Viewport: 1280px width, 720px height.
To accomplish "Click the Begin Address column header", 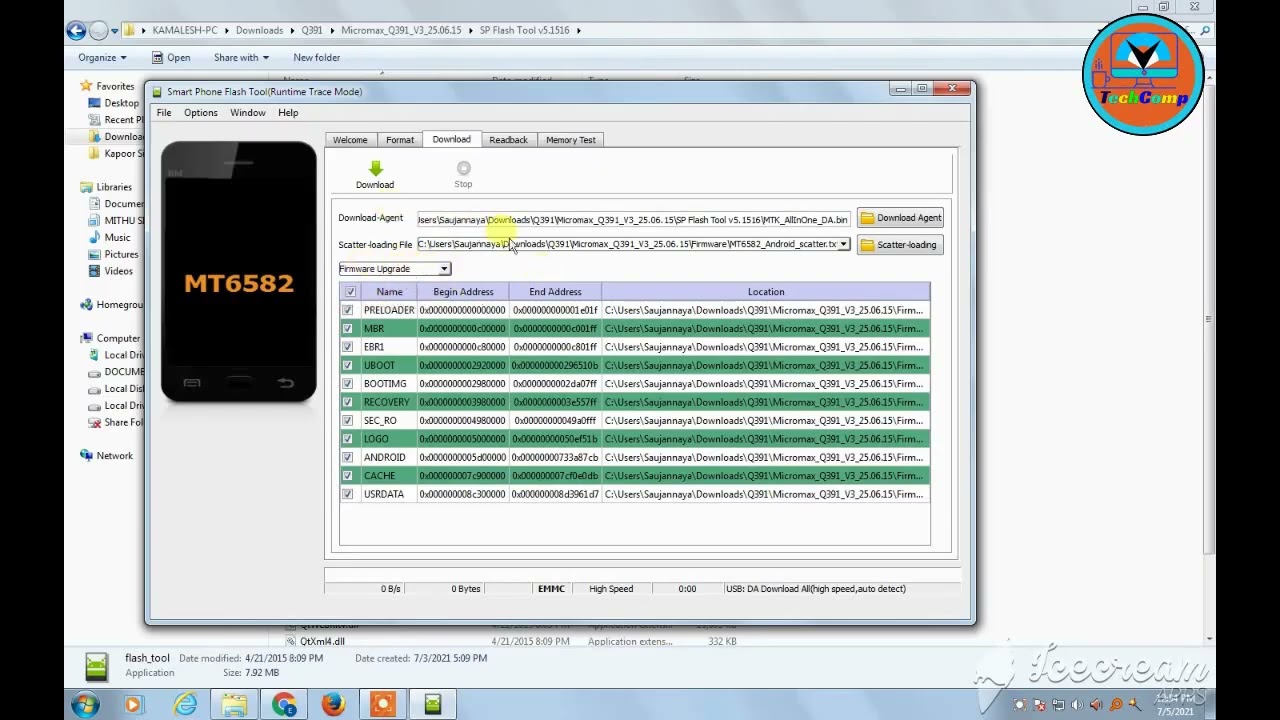I will [463, 292].
